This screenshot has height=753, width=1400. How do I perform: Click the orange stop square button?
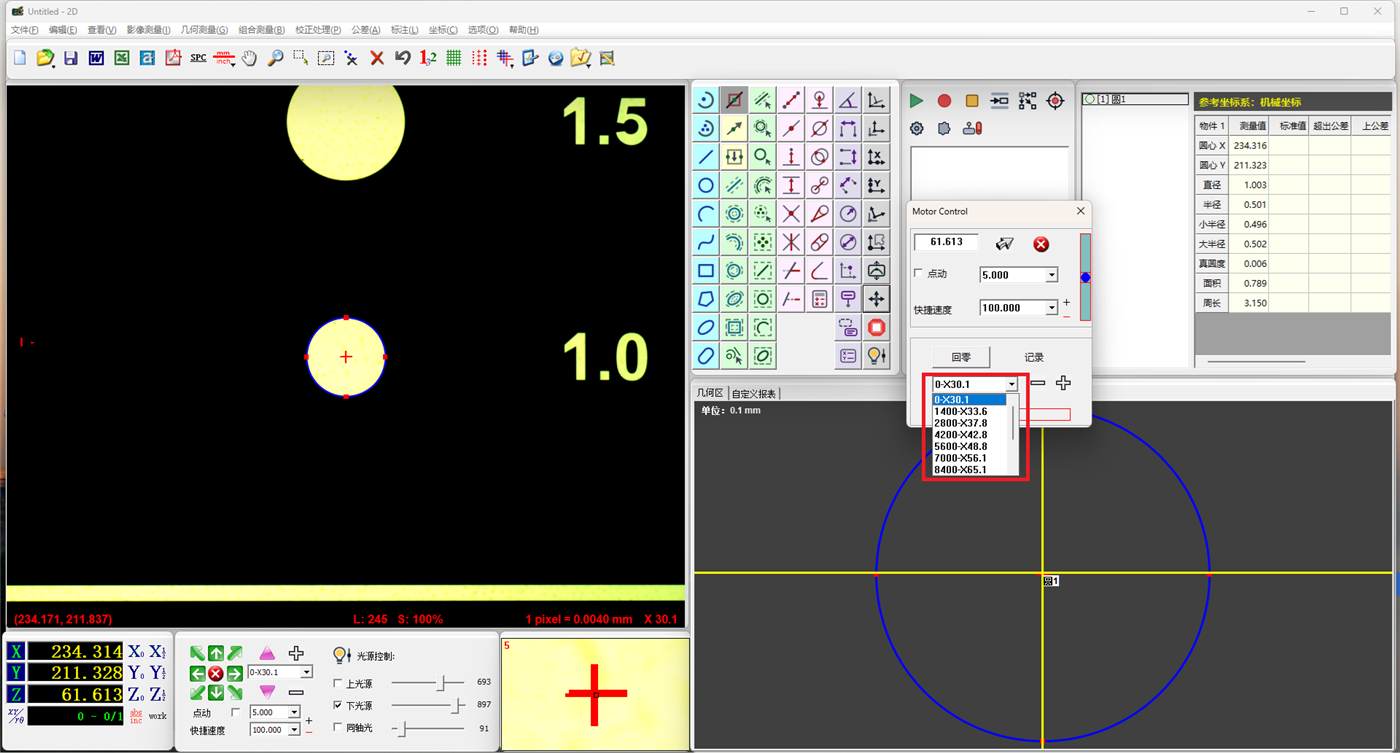tap(972, 101)
